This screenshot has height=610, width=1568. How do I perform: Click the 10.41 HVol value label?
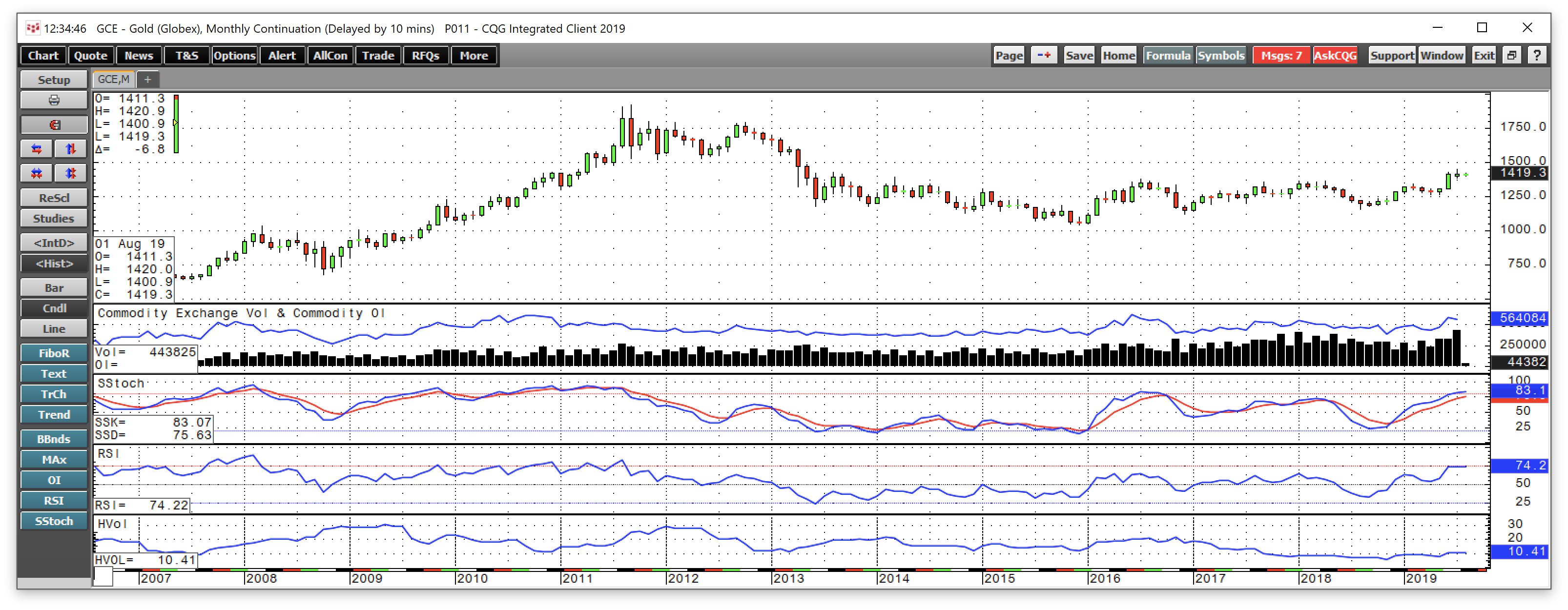pyautogui.click(x=1519, y=551)
